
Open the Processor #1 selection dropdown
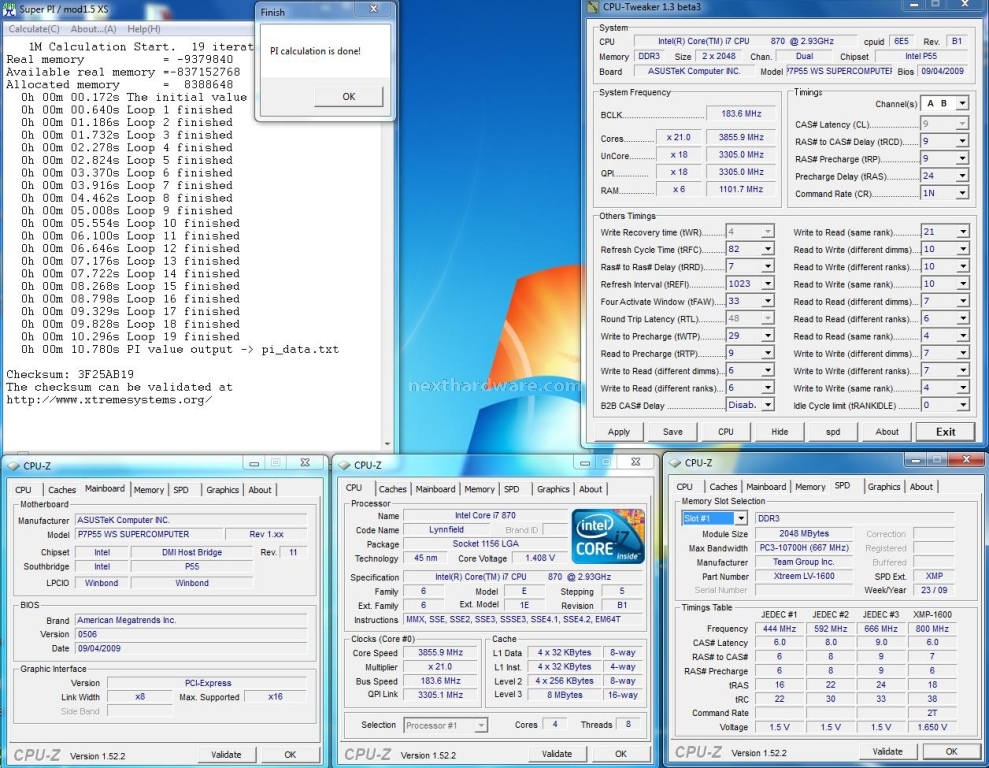(481, 725)
